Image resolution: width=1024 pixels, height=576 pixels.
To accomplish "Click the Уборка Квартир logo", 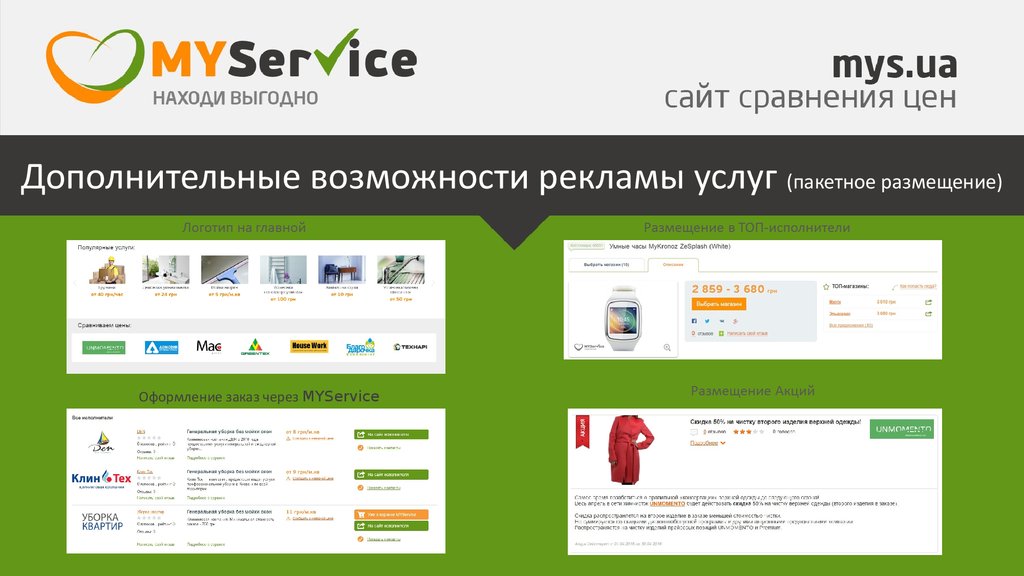I will pos(102,521).
